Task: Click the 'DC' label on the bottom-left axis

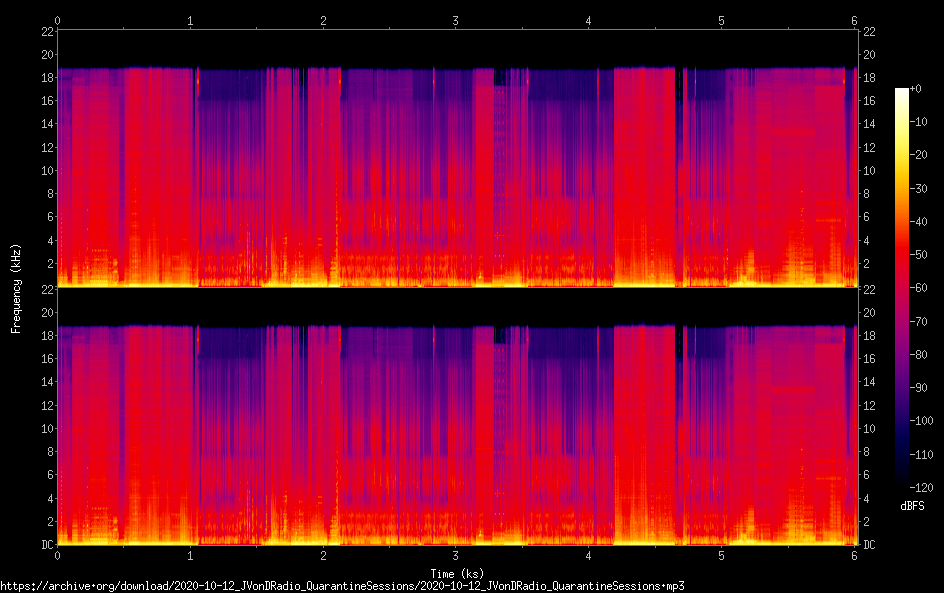Action: point(47,544)
